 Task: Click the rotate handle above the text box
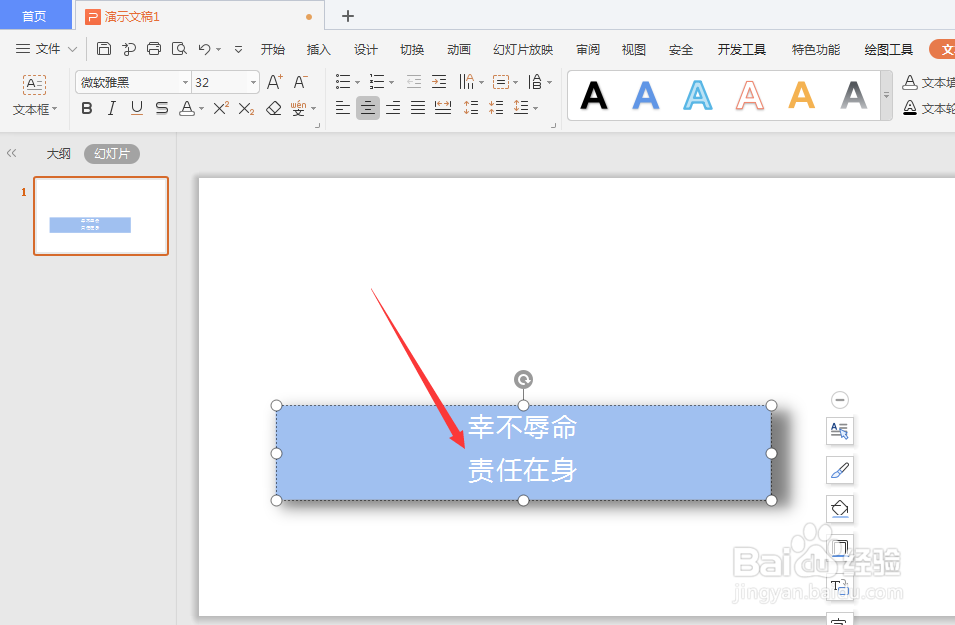tap(523, 380)
